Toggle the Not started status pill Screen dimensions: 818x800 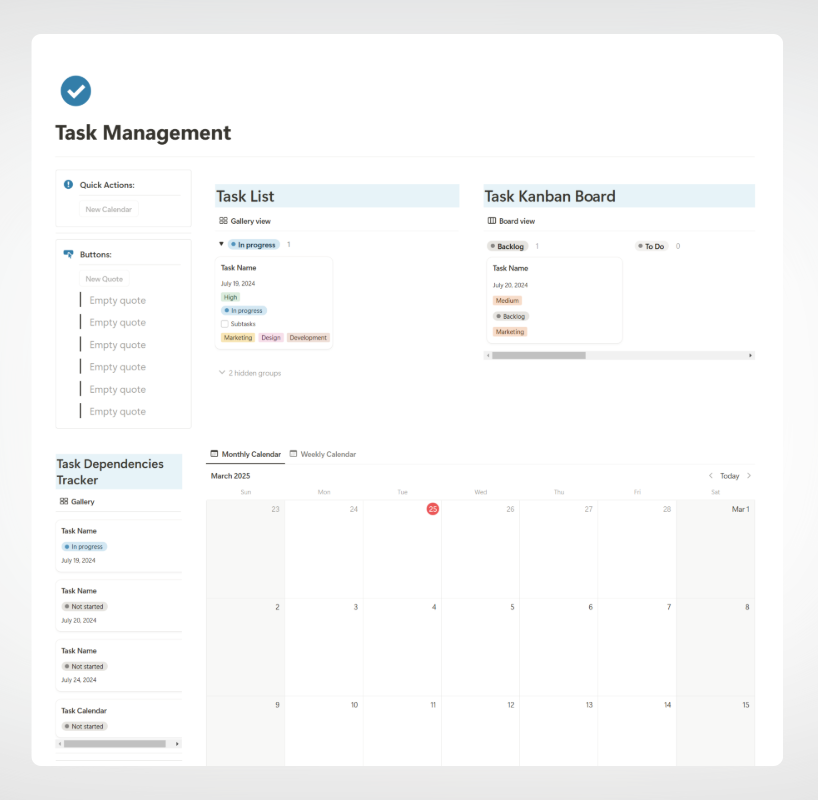point(83,606)
